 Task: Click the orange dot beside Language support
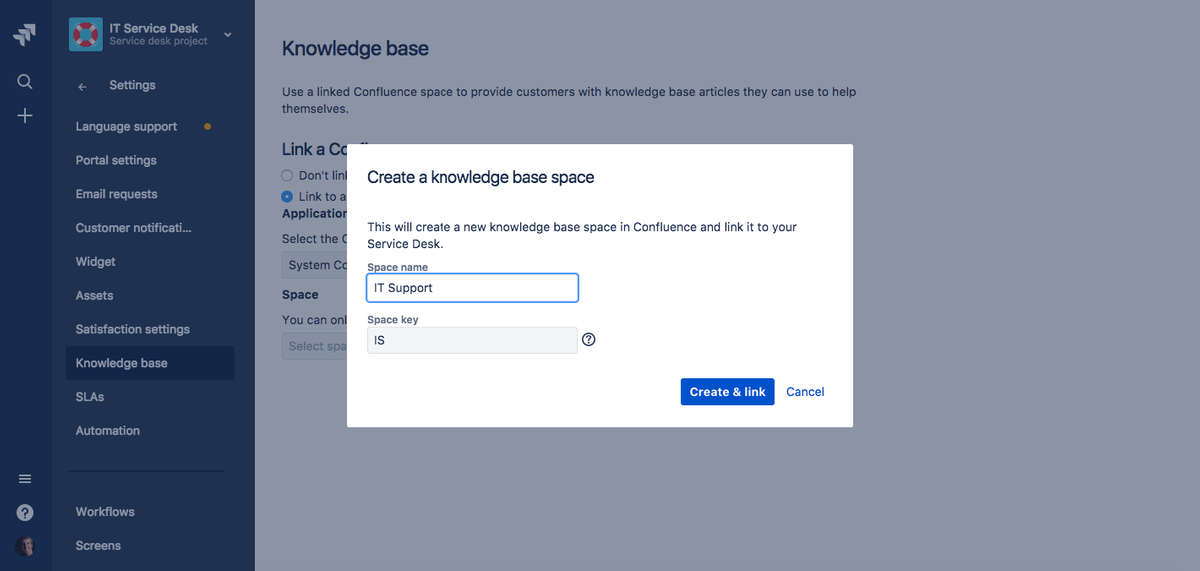[x=207, y=127]
